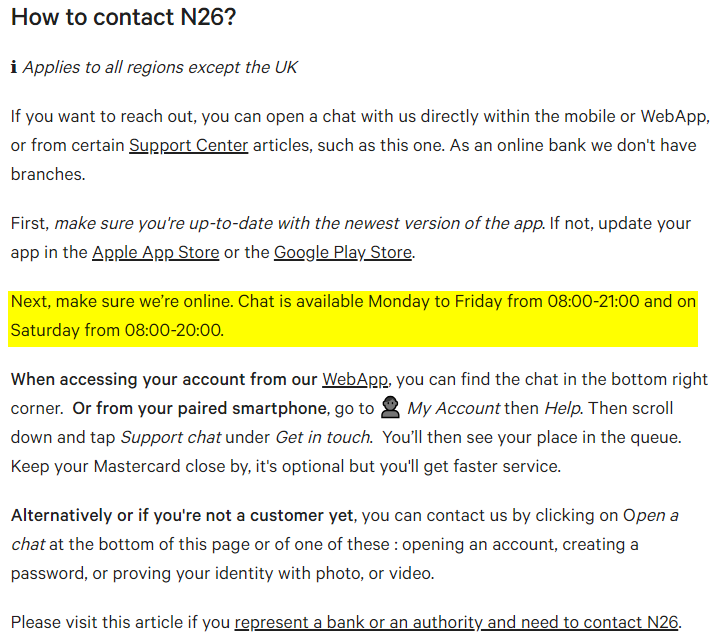This screenshot has height=640, width=726.
Task: Follow the Apple App Store link
Action: point(155,252)
